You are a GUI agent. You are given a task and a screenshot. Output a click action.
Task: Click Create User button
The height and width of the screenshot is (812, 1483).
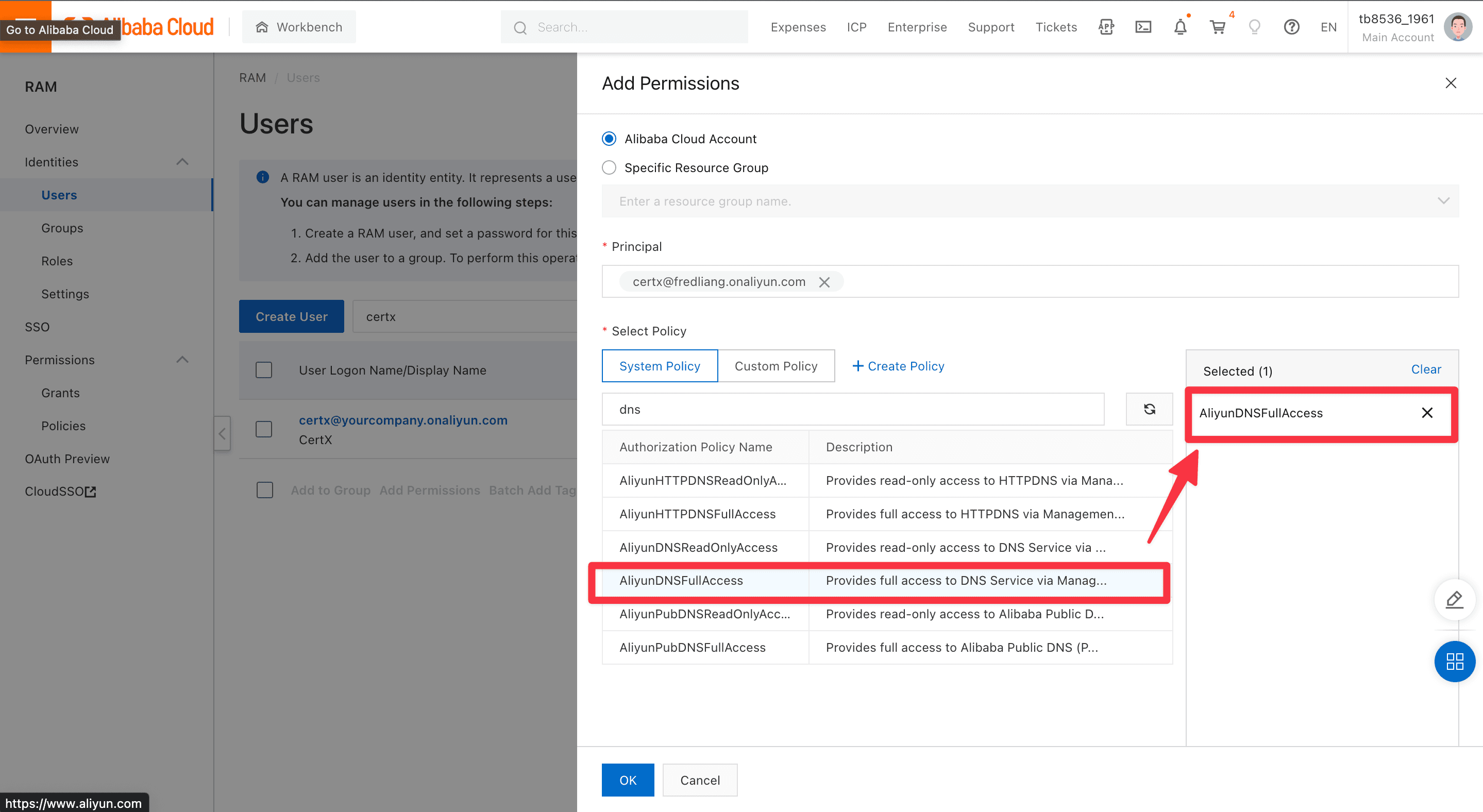pos(291,316)
